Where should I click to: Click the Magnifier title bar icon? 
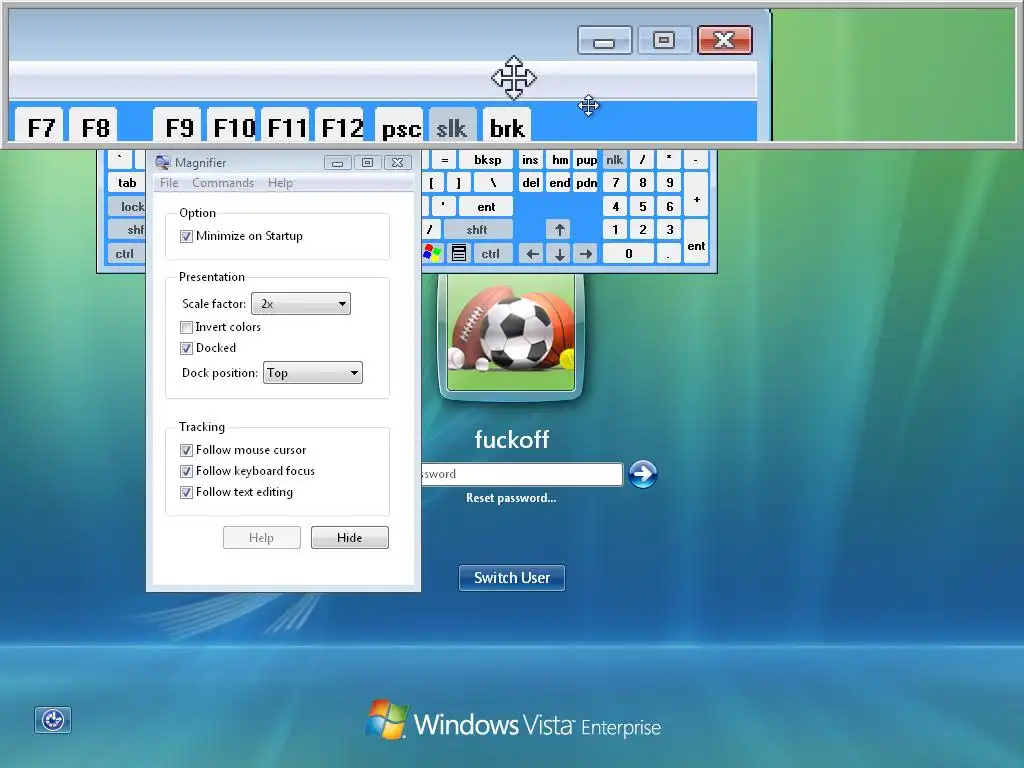coord(163,162)
